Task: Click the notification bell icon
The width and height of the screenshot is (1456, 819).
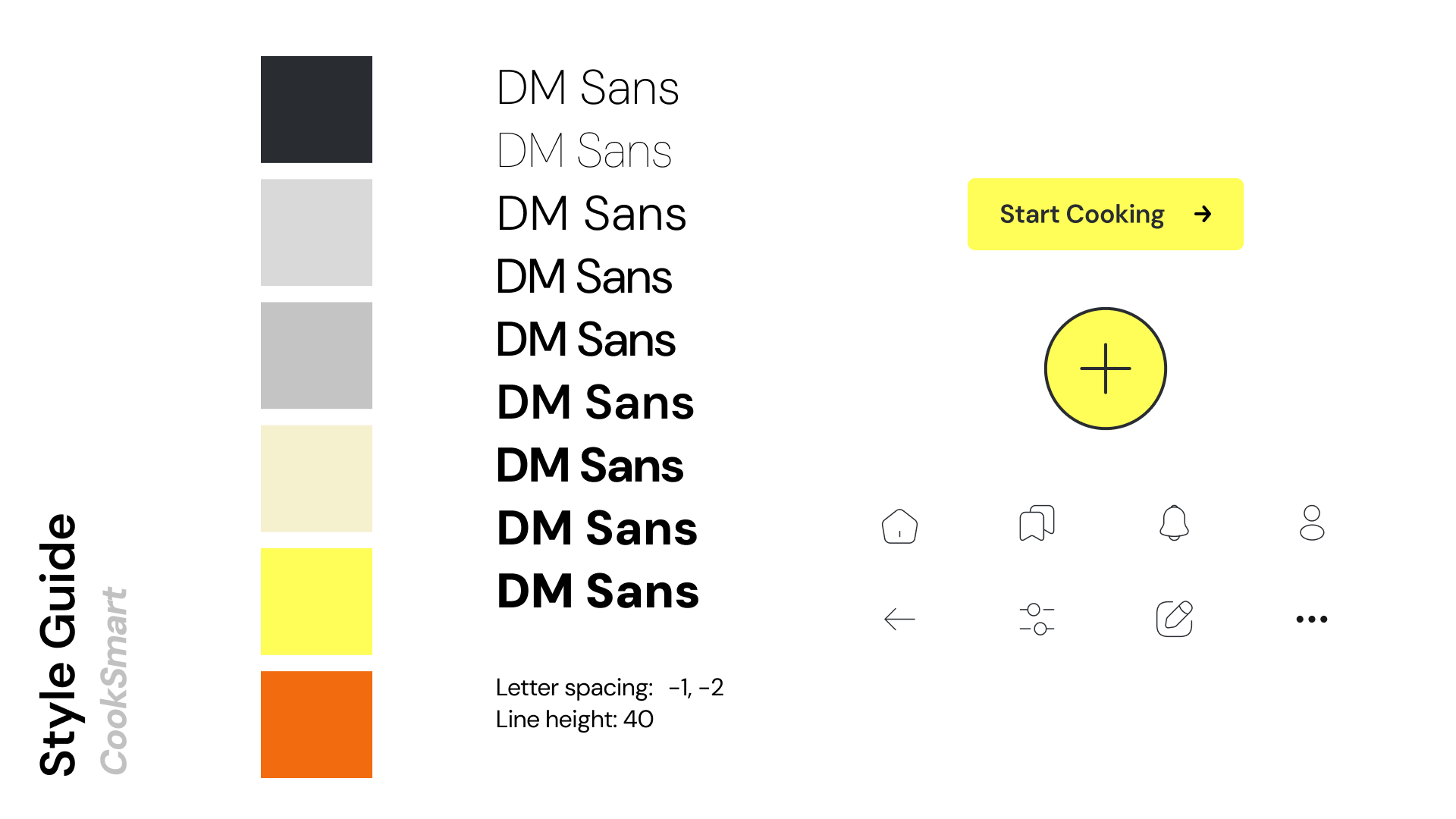Action: [1174, 522]
